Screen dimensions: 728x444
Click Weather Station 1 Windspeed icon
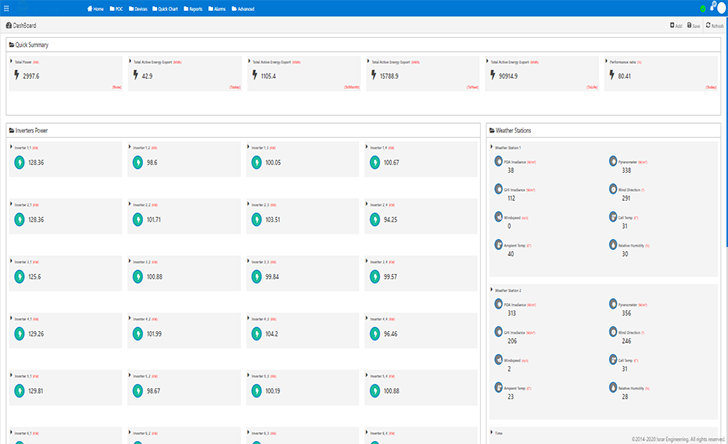pos(498,216)
